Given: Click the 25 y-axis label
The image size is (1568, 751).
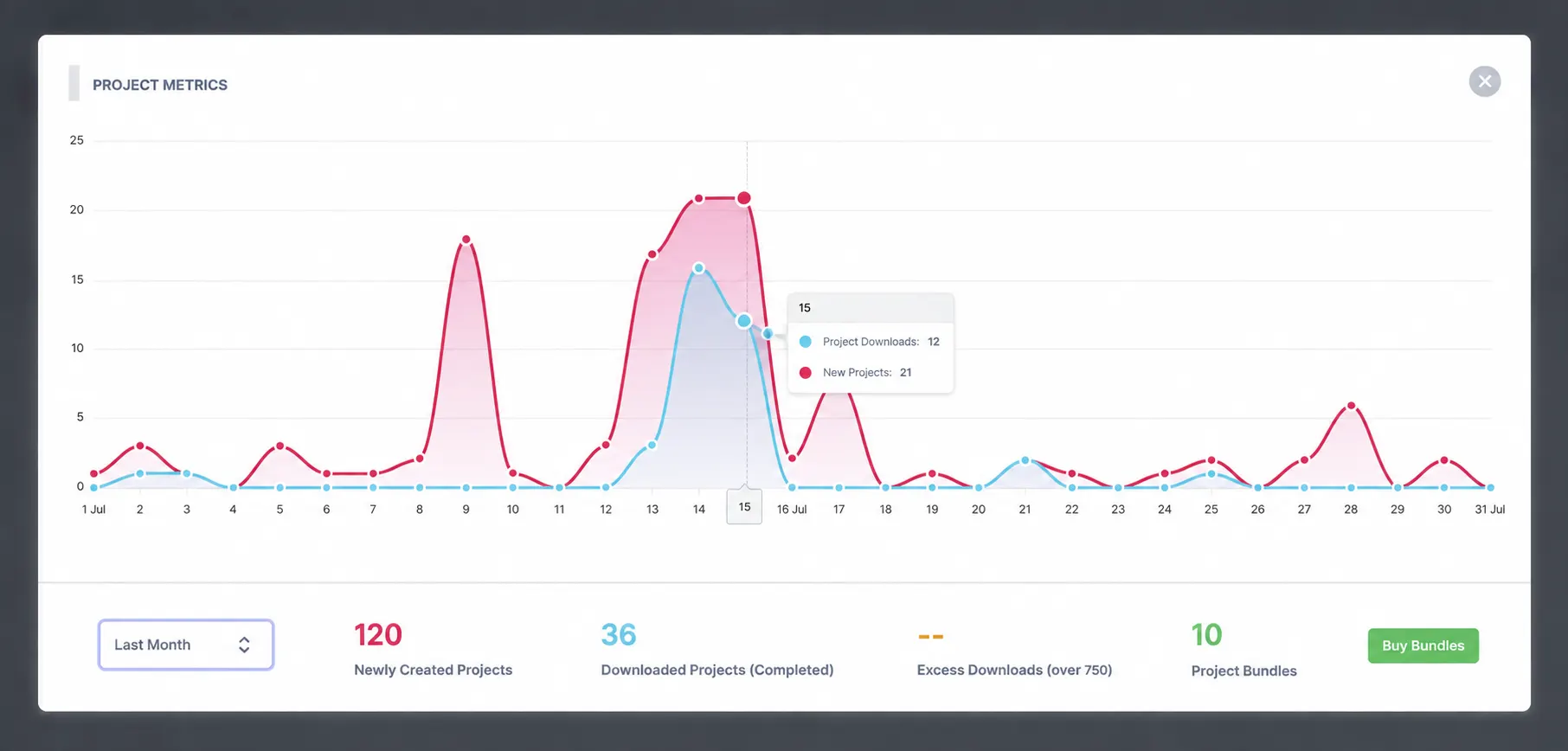Looking at the screenshot, I should [x=77, y=140].
